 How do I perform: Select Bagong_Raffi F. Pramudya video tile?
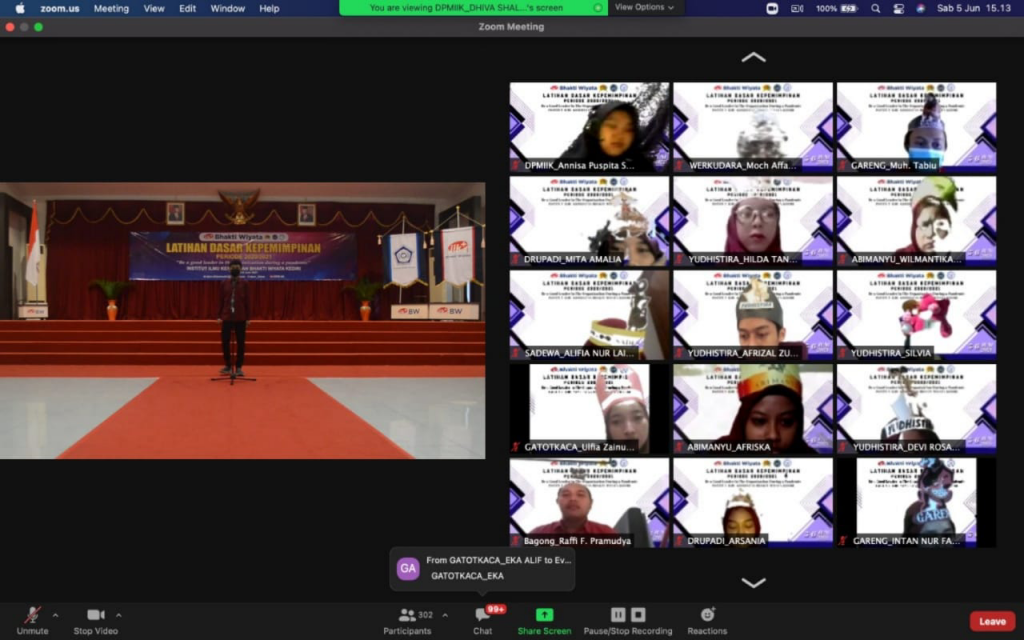pos(589,502)
